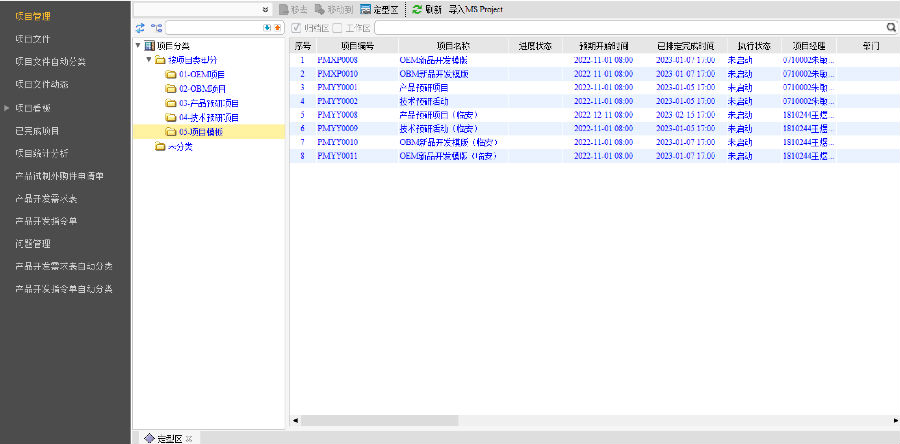Toggle the 归档区 checkbox
Viewport: 900px width, 444px height.
296,28
